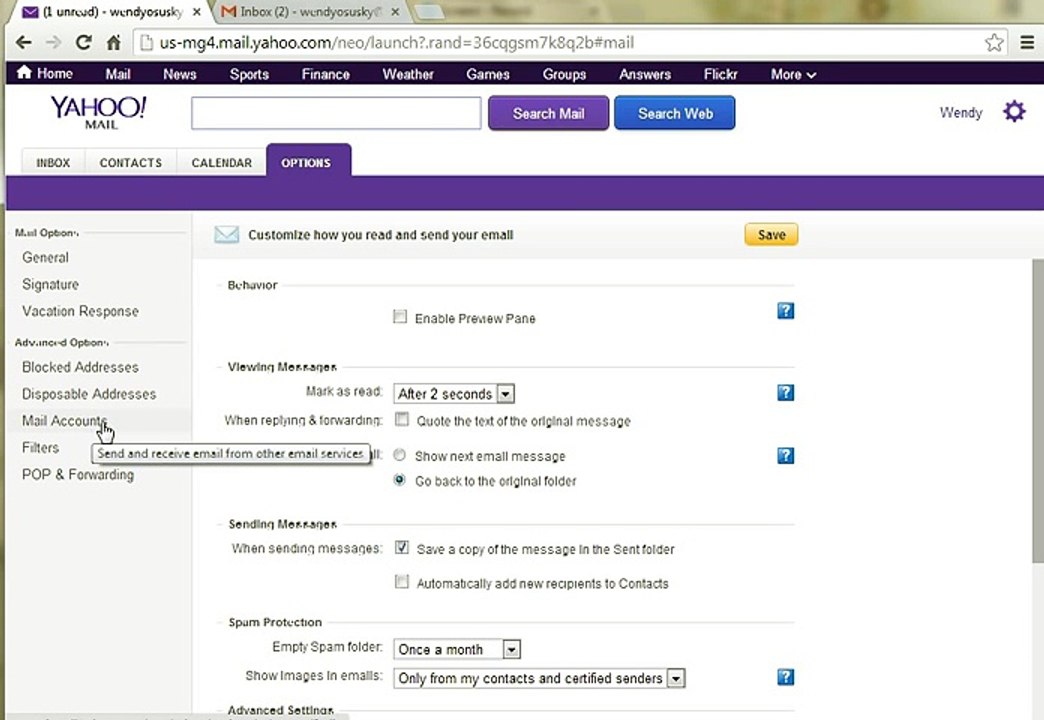Open Answers in the Yahoo navigation bar
Viewport: 1044px width, 720px height.
[645, 74]
